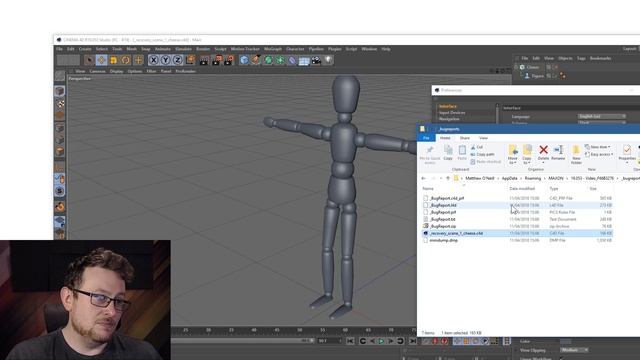
Task: Render the active view clapperboard icon
Action: tap(204, 60)
